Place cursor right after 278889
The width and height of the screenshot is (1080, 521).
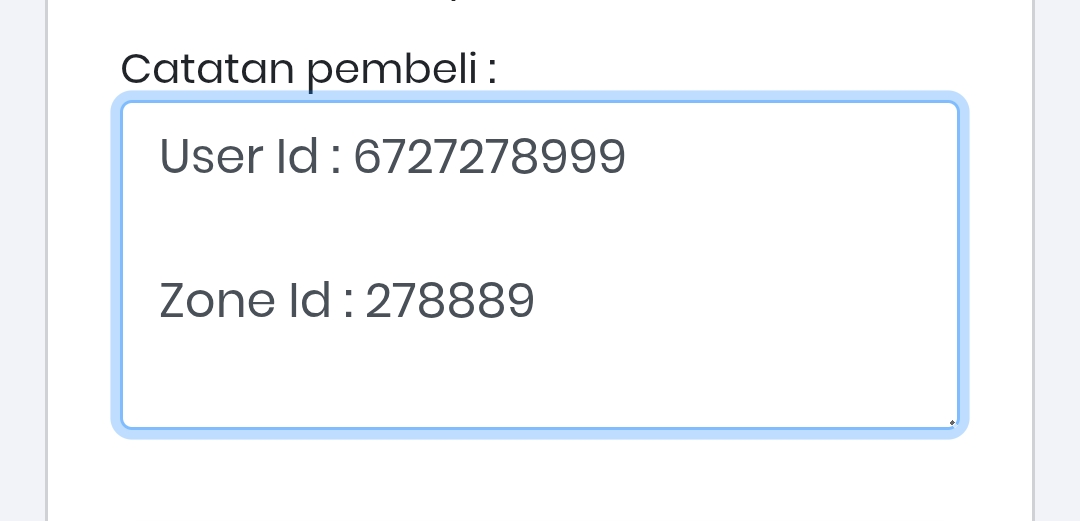(x=537, y=301)
